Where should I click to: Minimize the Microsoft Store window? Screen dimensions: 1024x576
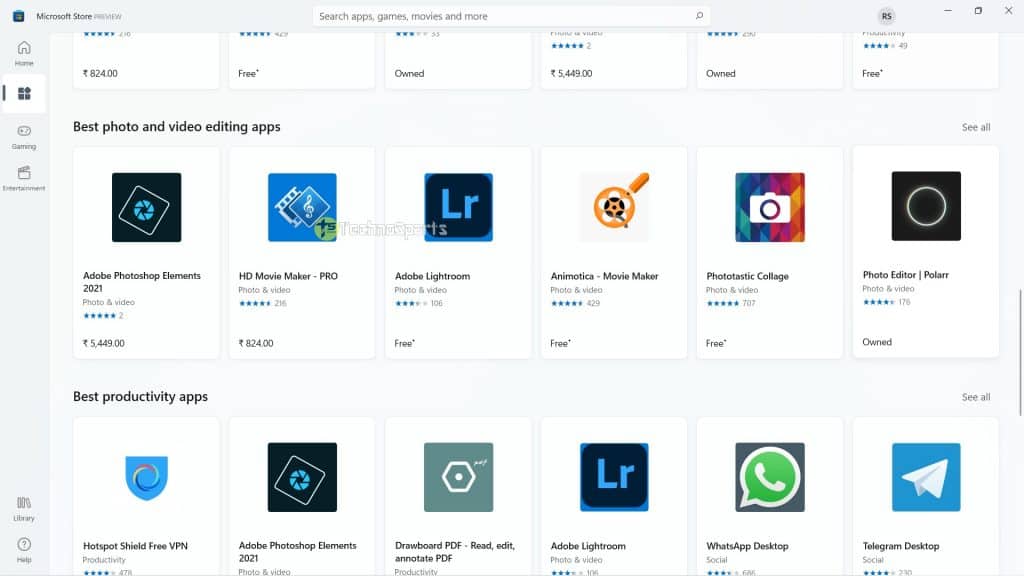[x=948, y=10]
